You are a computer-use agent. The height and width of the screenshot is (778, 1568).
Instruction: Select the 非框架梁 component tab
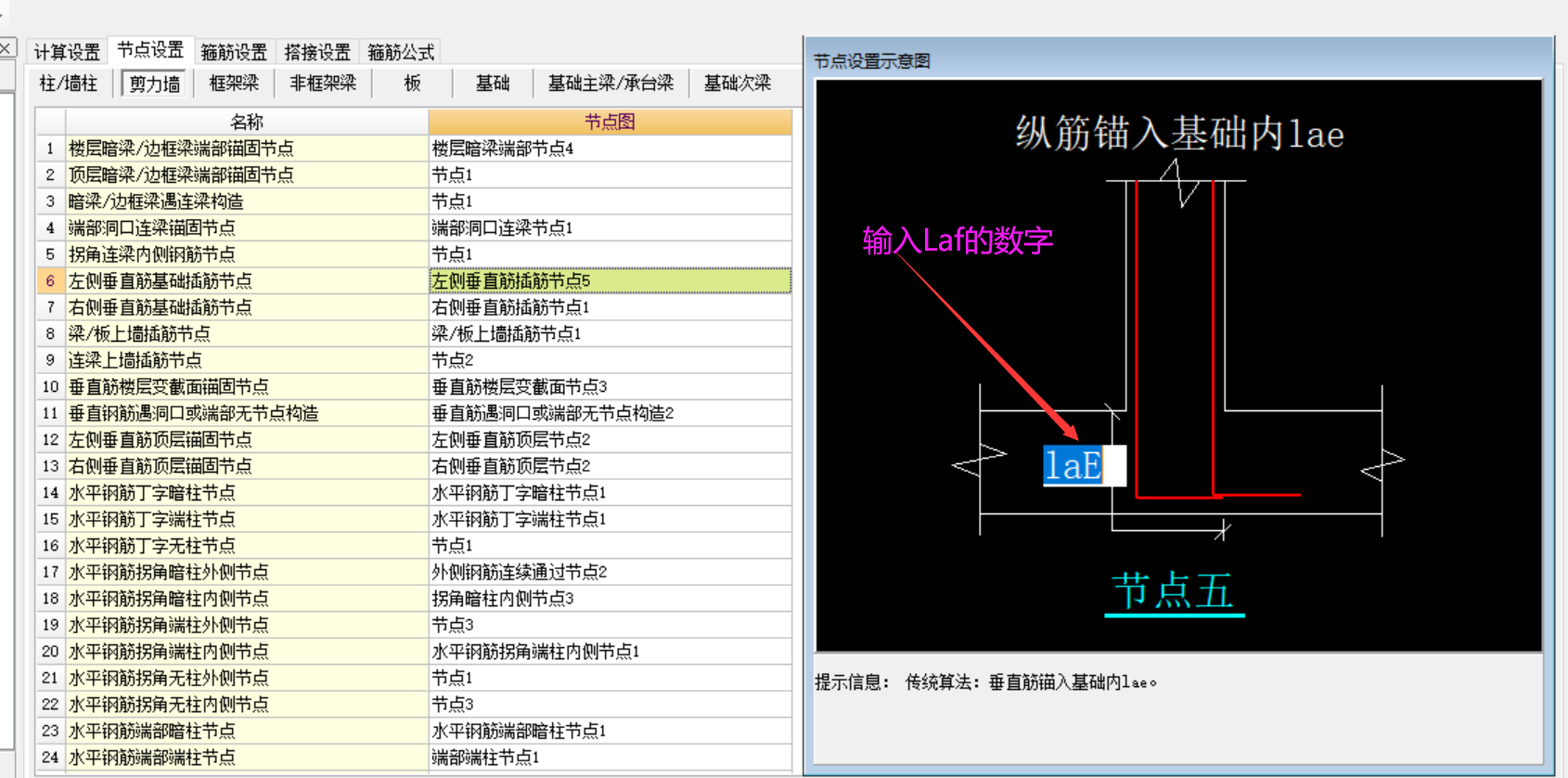pyautogui.click(x=323, y=84)
